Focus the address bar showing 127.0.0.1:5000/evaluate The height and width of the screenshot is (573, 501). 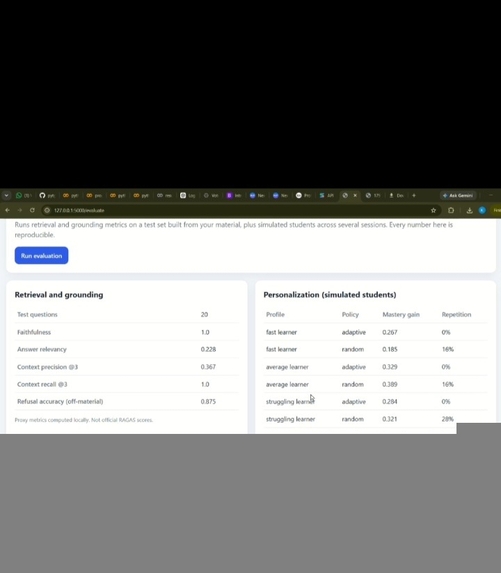coord(238,210)
